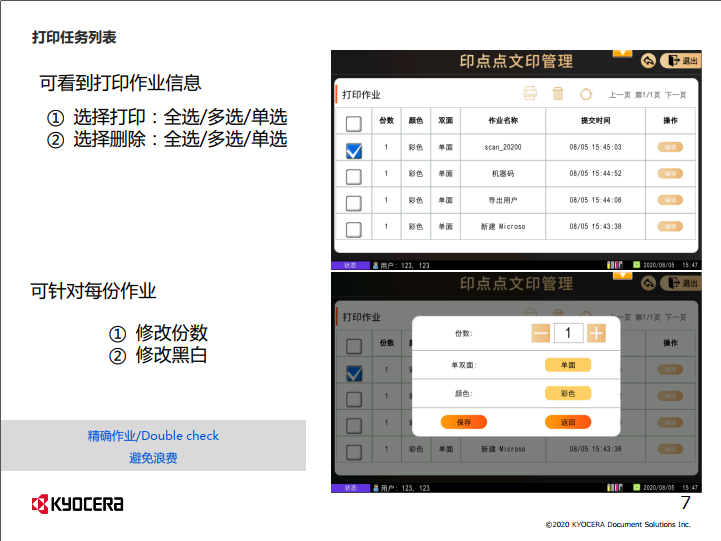This screenshot has width=721, height=541.
Task: Tick the select-all header checkbox in upper table
Action: pos(353,124)
